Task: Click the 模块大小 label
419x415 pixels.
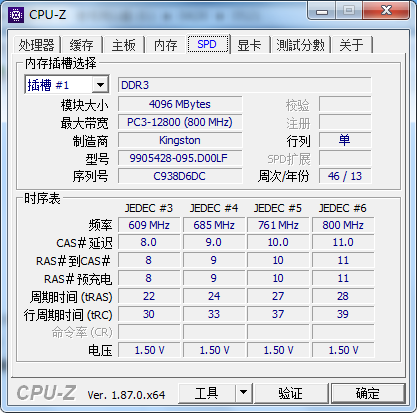Action: (x=85, y=105)
